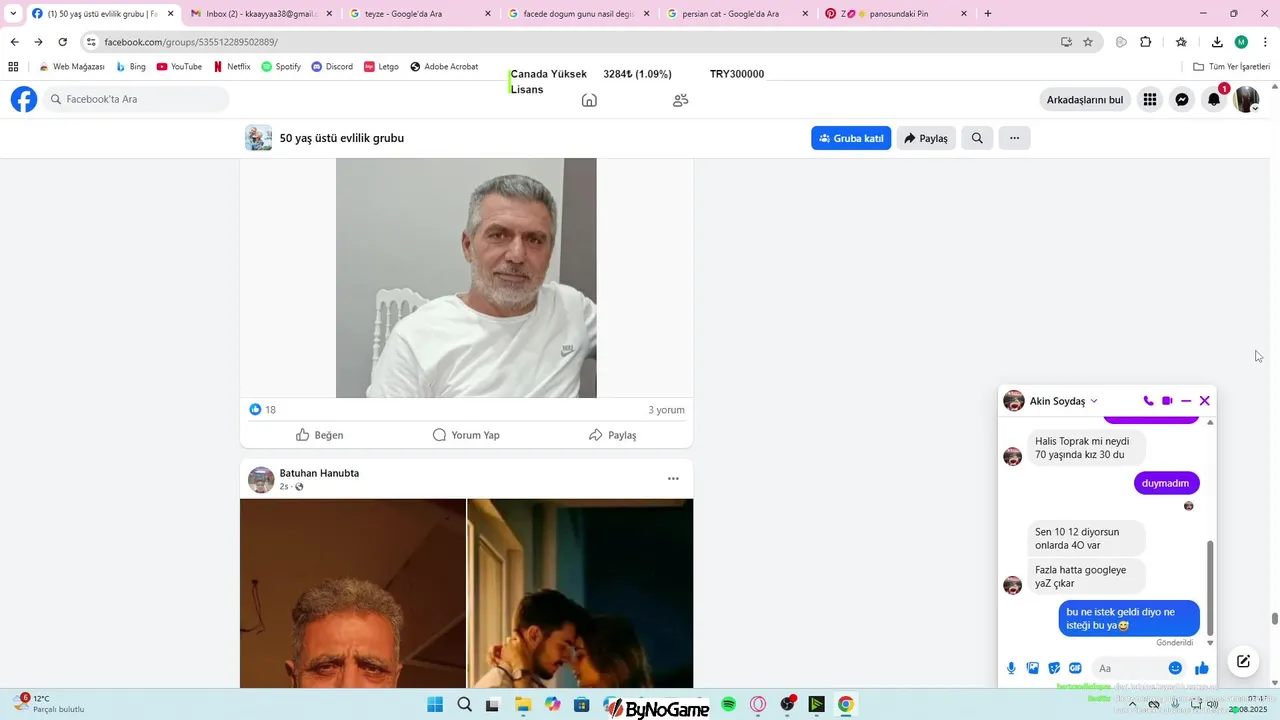Viewport: 1280px width, 720px height.
Task: Open emoji picker in chat input
Action: coord(1176,668)
